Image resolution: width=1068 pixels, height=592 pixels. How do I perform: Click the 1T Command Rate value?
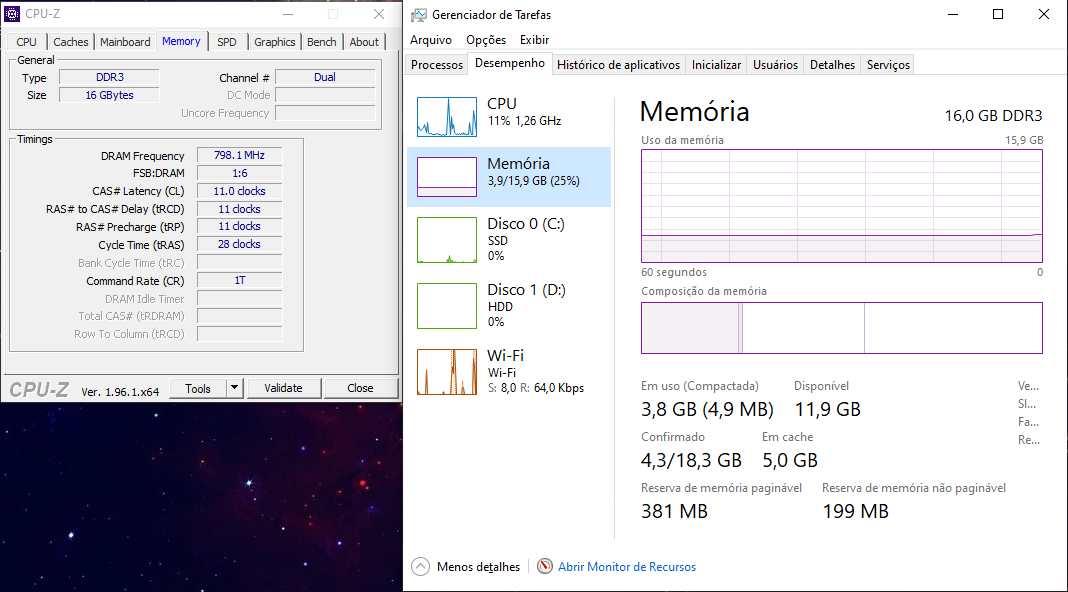tap(240, 280)
